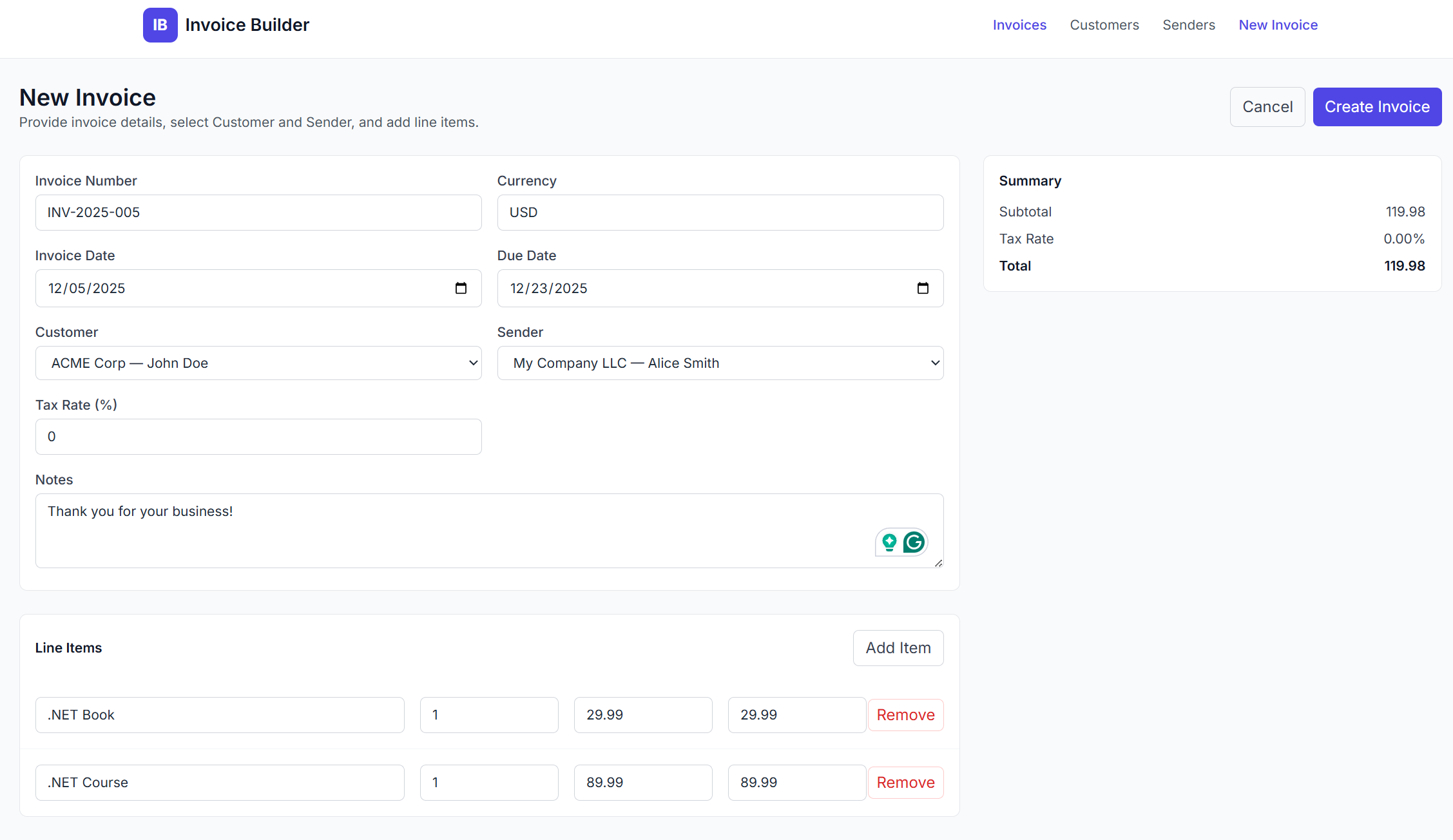Image resolution: width=1453 pixels, height=840 pixels.
Task: Open the Due Date calendar picker
Action: [x=923, y=288]
